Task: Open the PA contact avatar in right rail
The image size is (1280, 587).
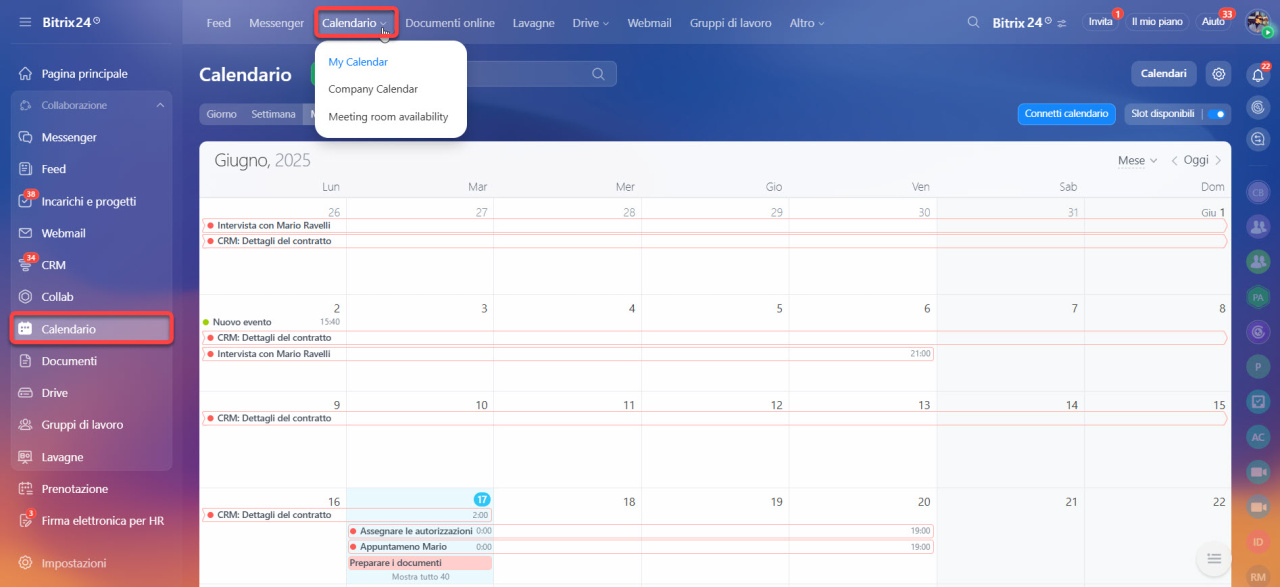Action: (1259, 297)
